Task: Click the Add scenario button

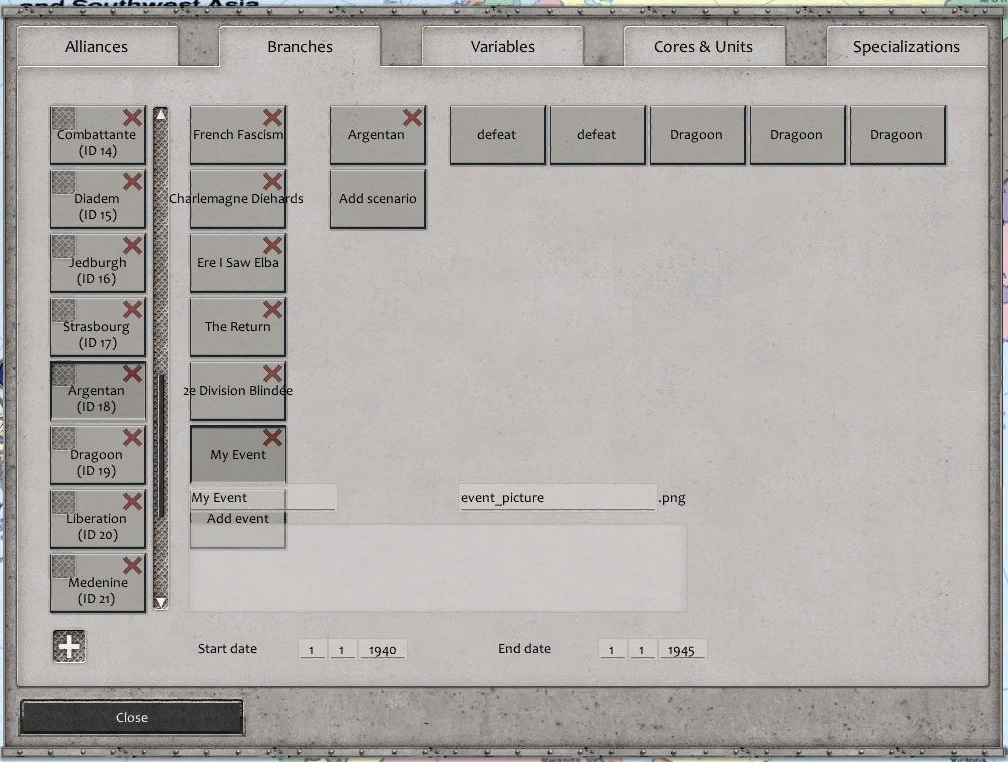Action: tap(377, 198)
